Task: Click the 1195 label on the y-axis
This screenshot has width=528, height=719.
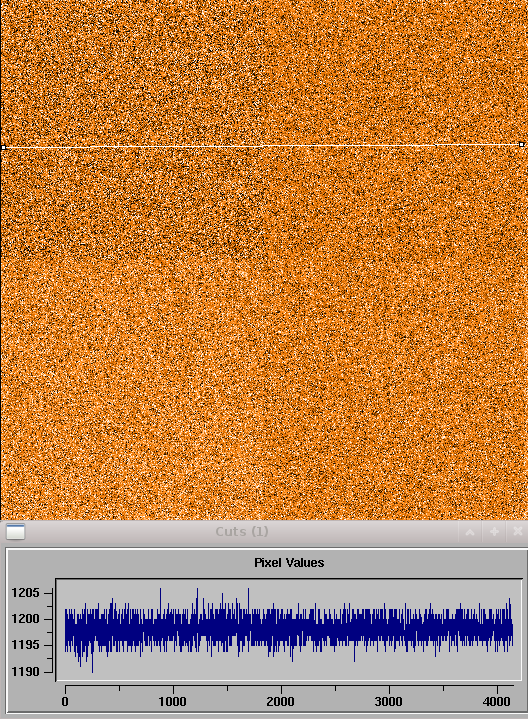Action: pos(25,645)
